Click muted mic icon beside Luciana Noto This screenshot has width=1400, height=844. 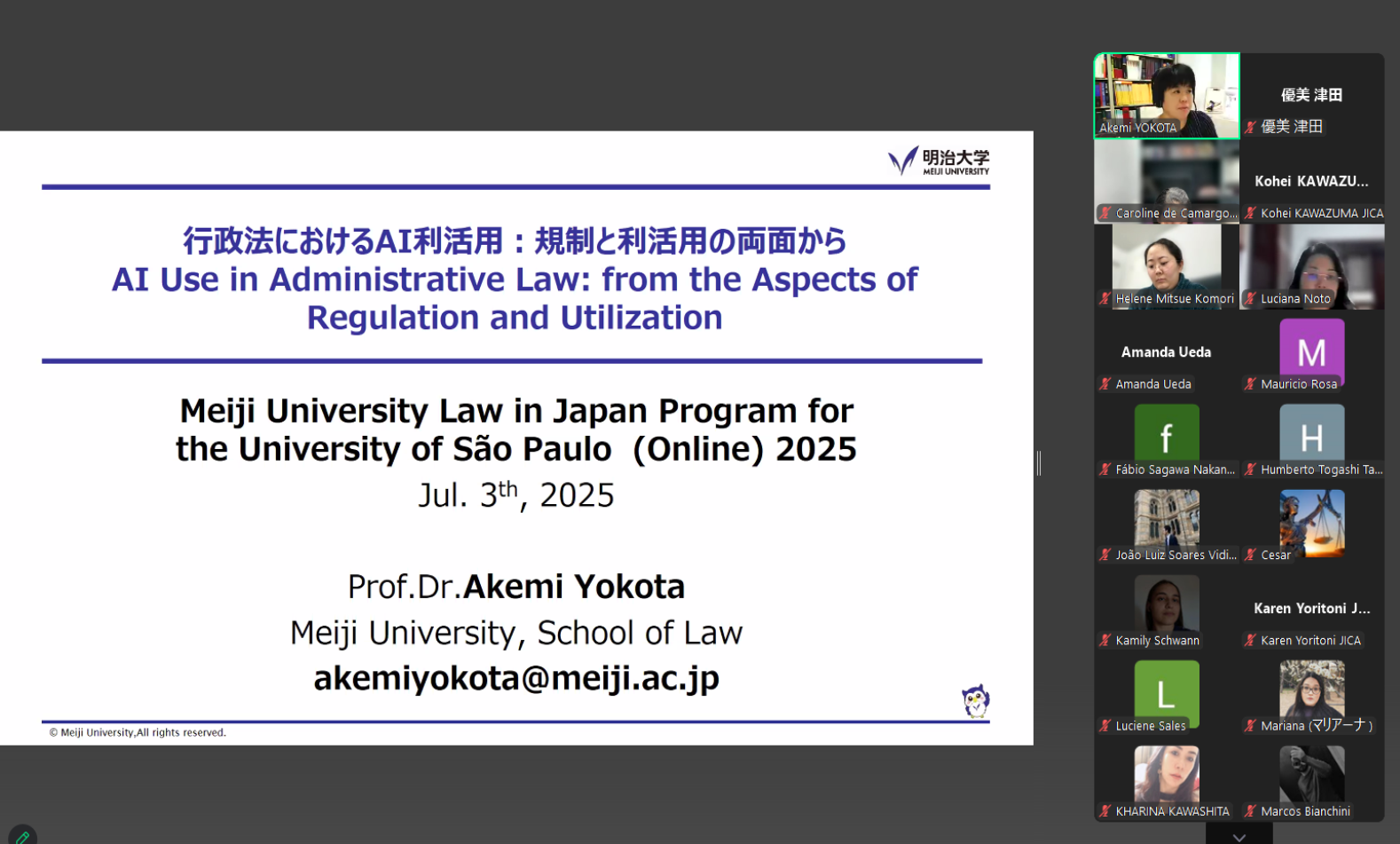tap(1251, 298)
